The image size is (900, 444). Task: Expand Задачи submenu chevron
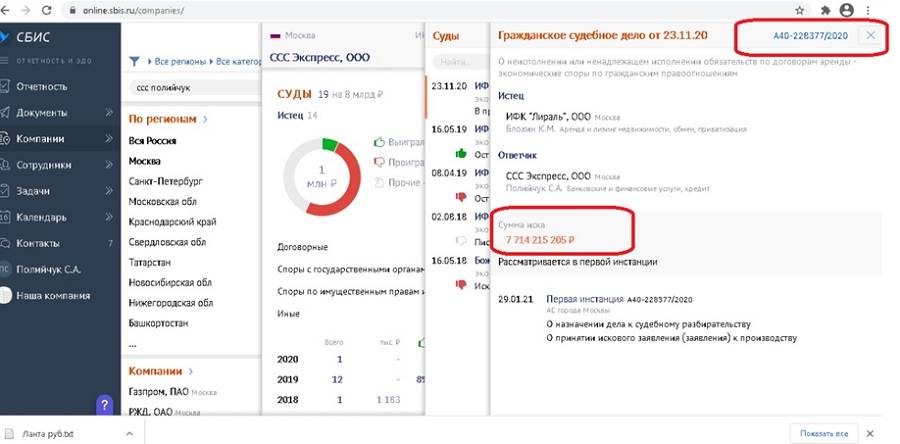(109, 191)
